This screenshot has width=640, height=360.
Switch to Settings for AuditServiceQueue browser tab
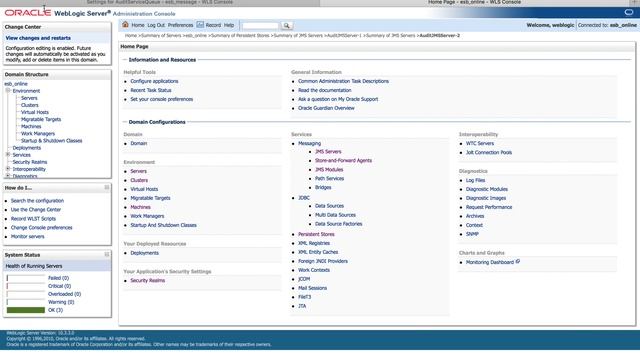coord(160,2)
